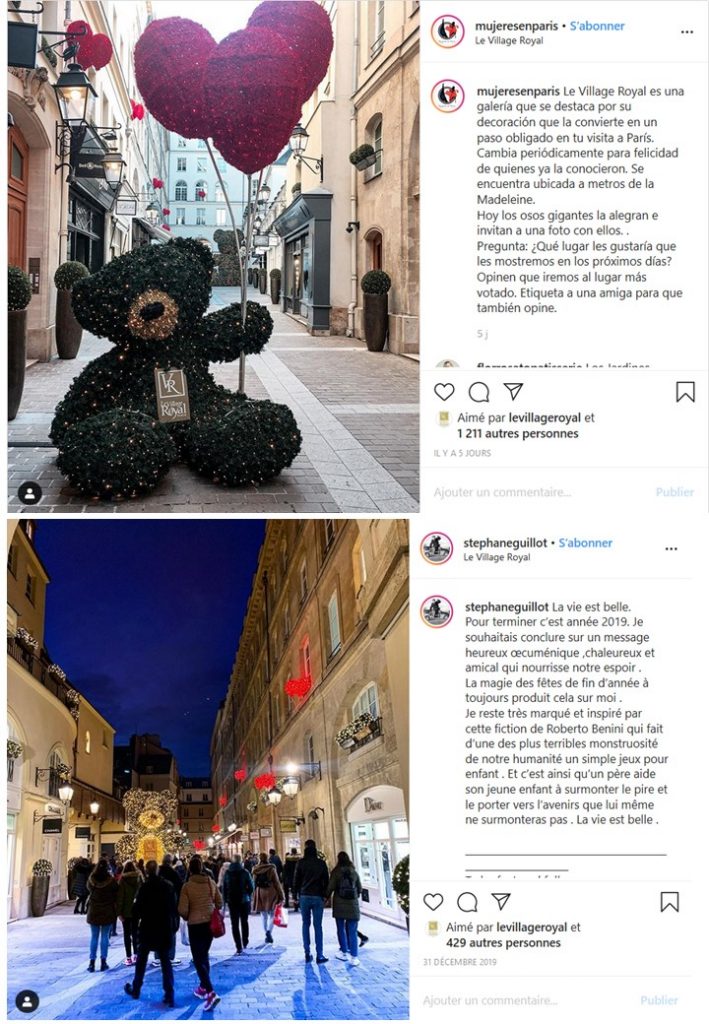Follow mujeresenparis using S'abonner
The image size is (709, 1024).
pyautogui.click(x=597, y=26)
